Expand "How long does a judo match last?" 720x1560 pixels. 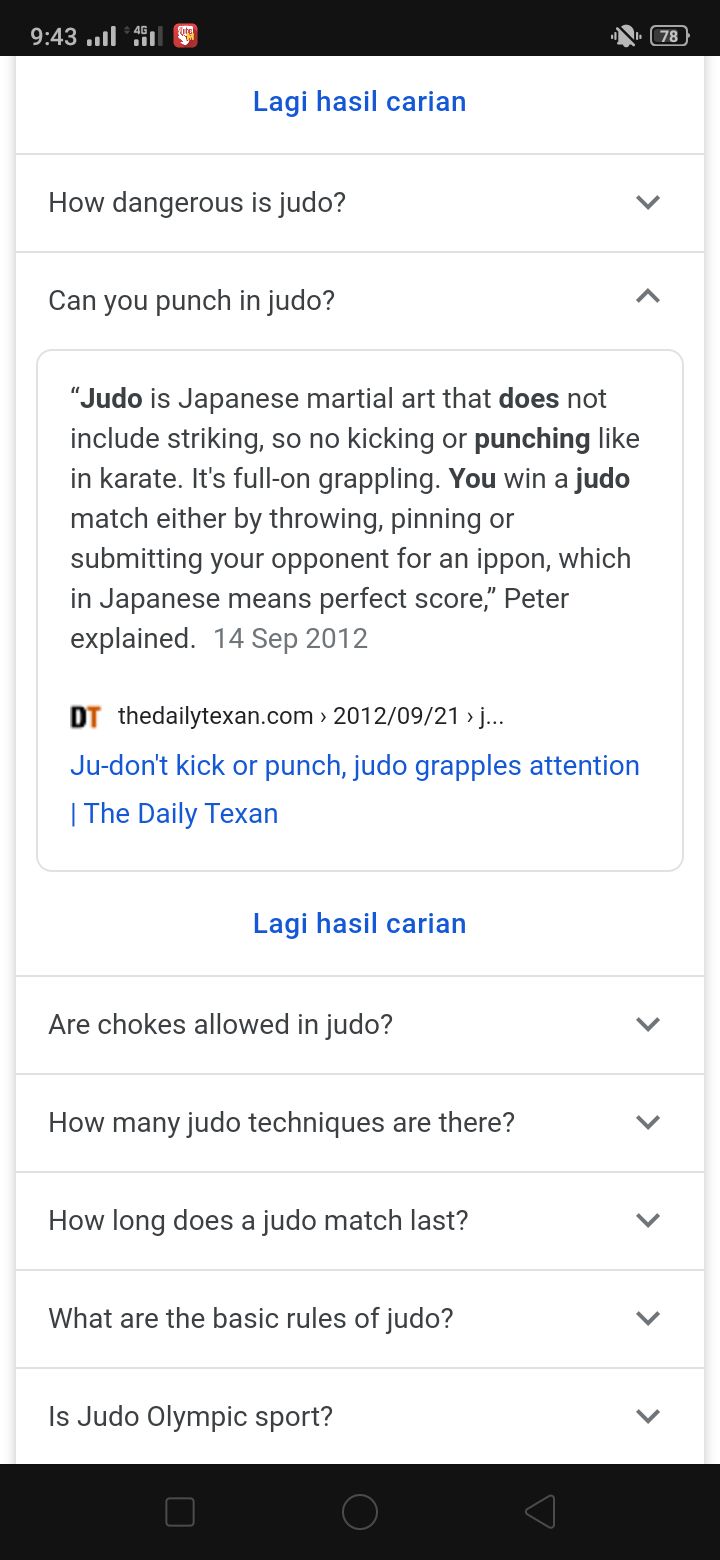[x=360, y=1221]
